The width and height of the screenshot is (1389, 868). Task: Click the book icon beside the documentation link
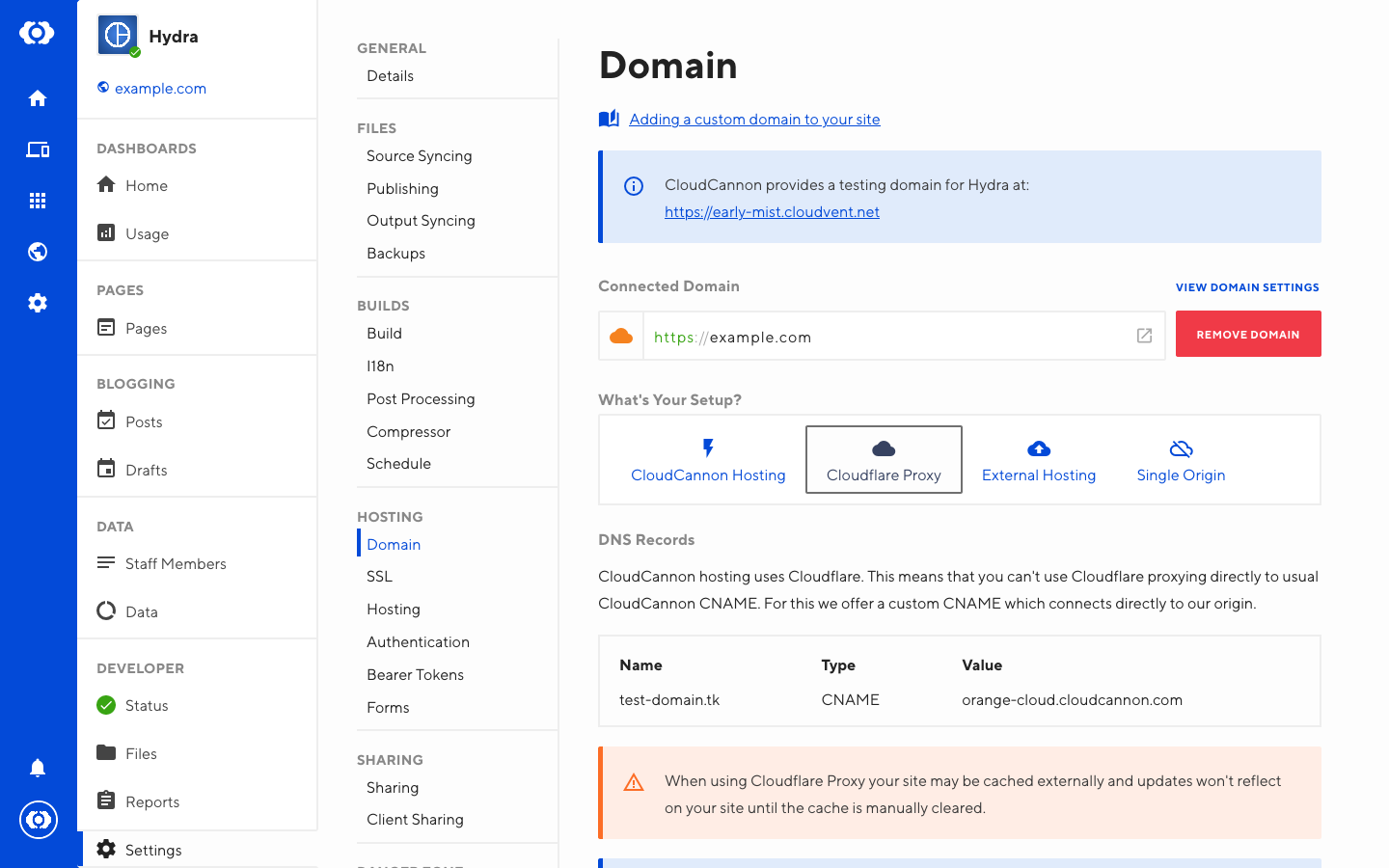609,119
